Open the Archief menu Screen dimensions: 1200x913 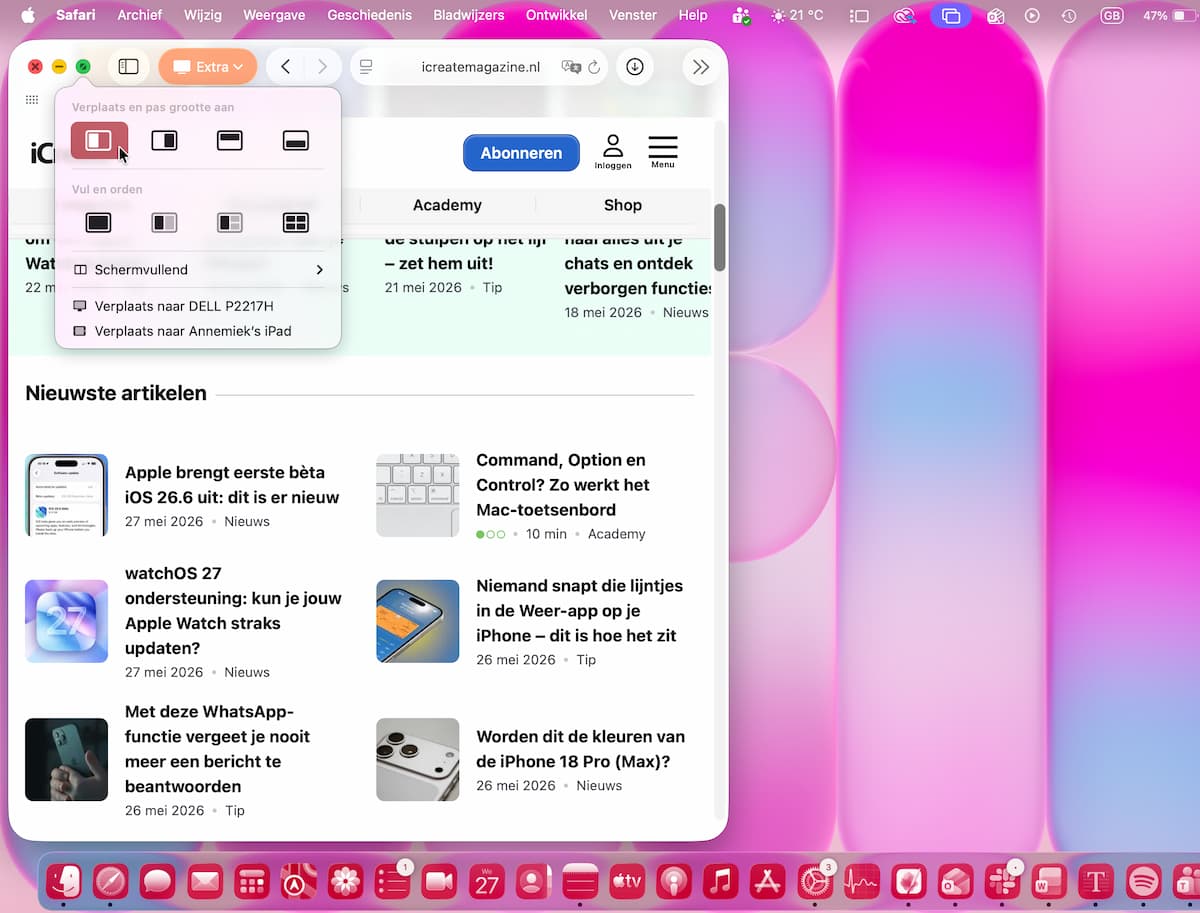pos(140,15)
